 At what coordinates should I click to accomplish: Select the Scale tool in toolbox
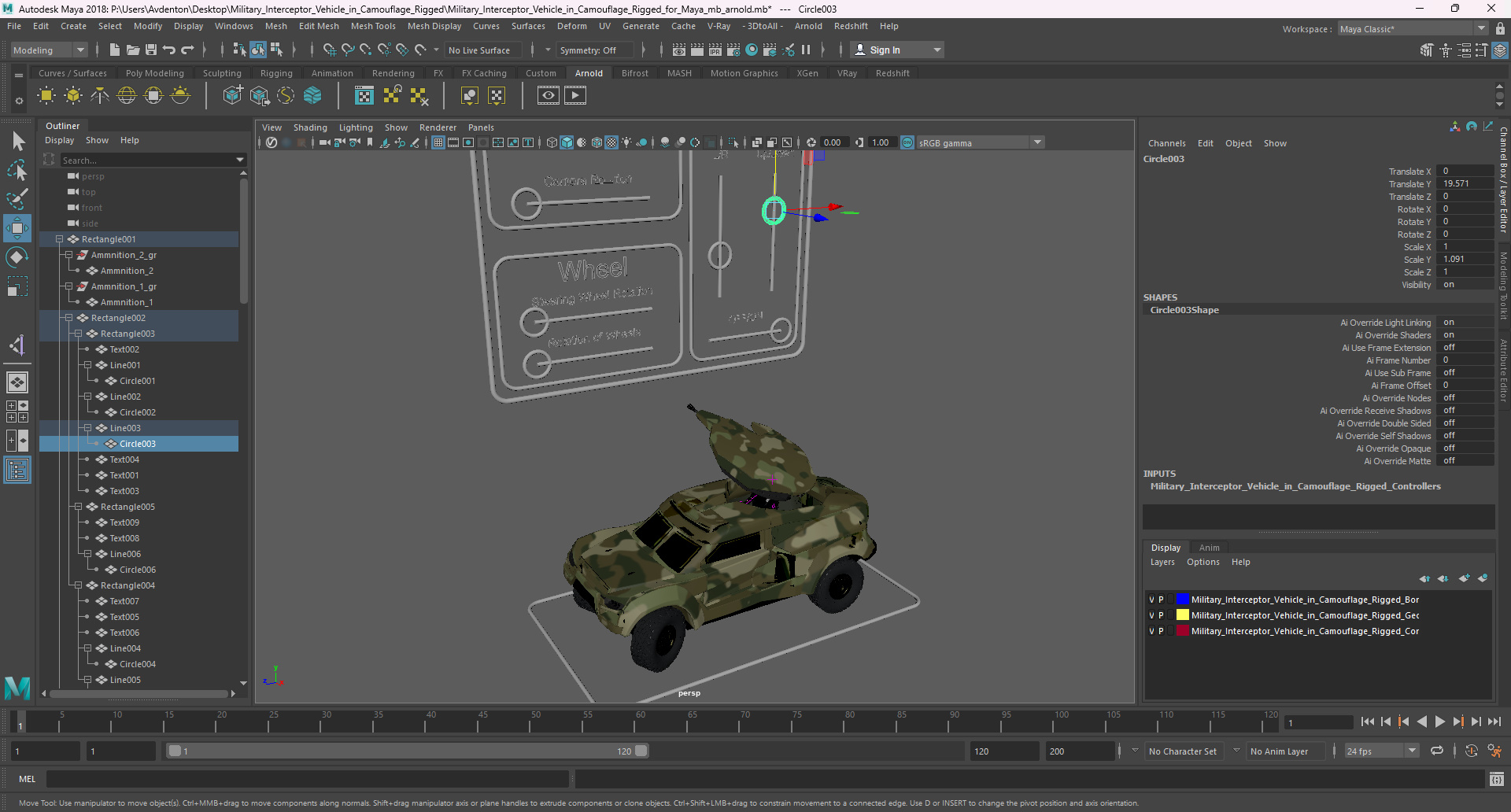point(17,286)
